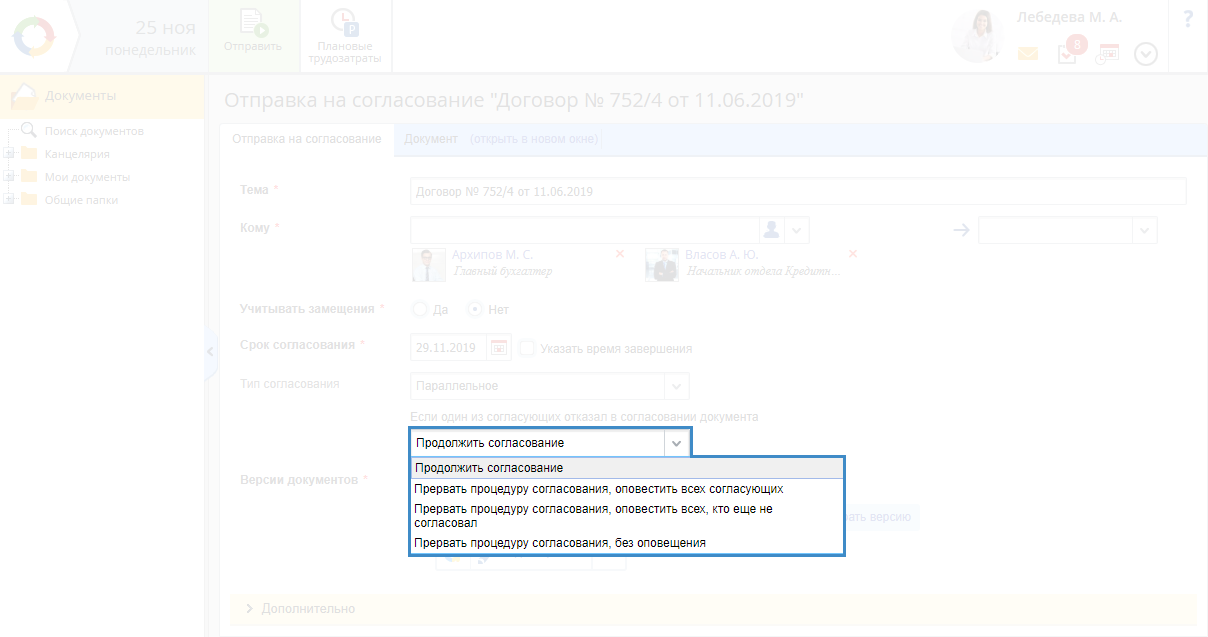Viewport: 1208px width, 637px height.
Task: Click the Тема text field
Action: click(x=798, y=191)
